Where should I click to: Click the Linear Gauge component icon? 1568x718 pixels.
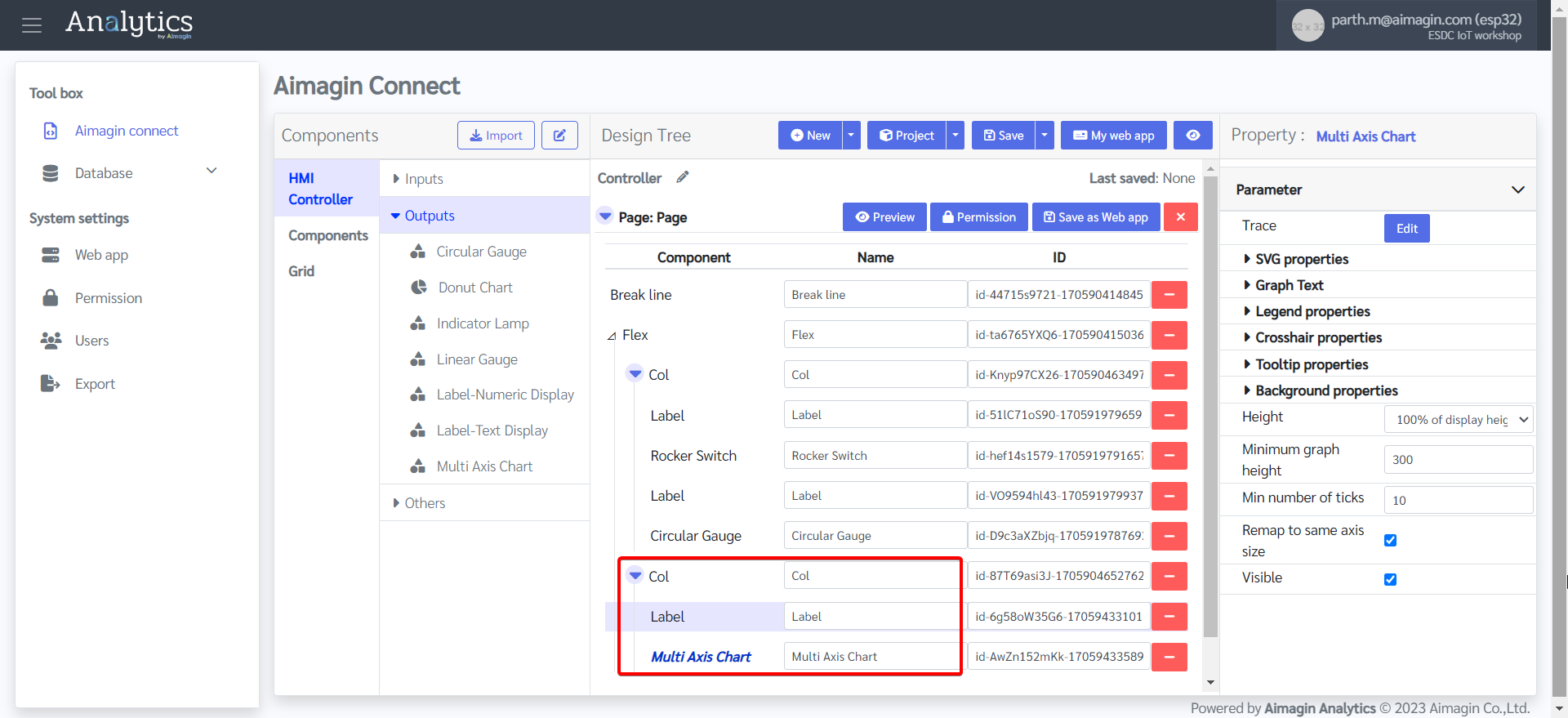(x=418, y=359)
